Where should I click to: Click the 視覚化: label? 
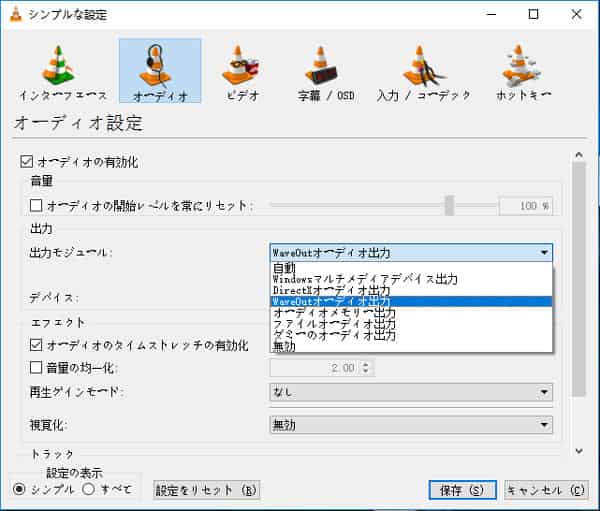point(49,425)
